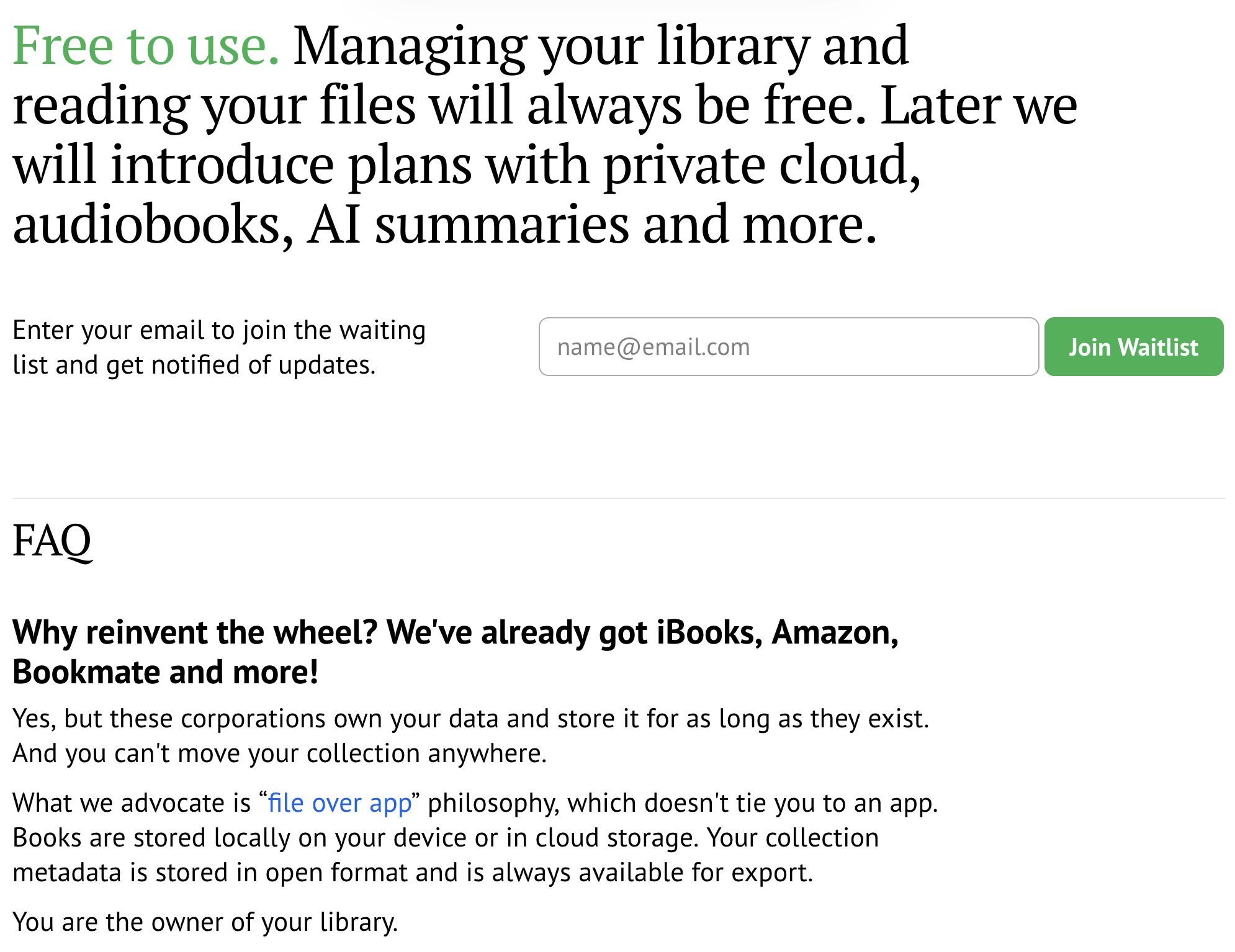
Task: Click the "metadata is stored in open format" line
Action: point(412,873)
